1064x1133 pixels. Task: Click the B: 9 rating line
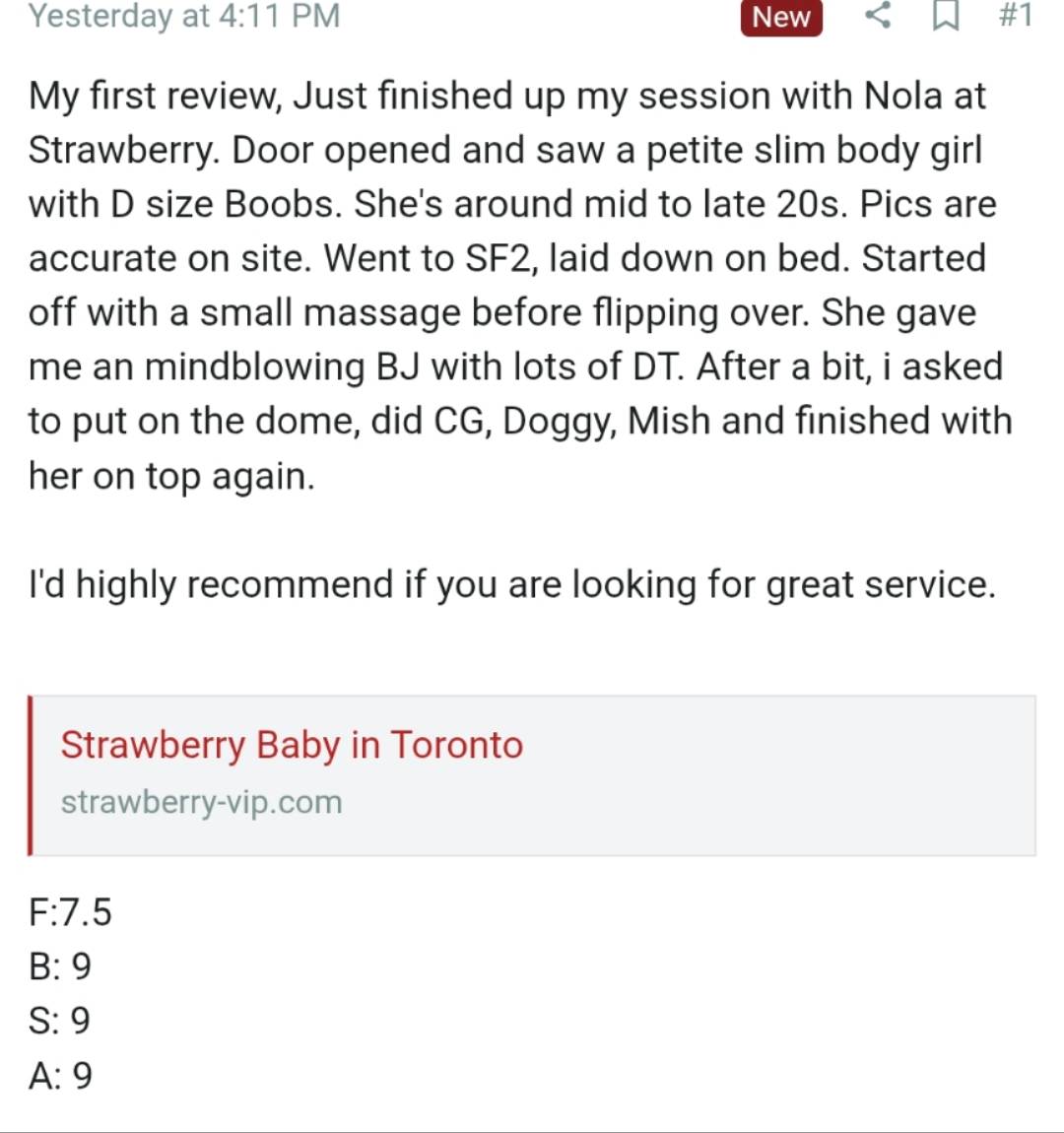tap(60, 966)
